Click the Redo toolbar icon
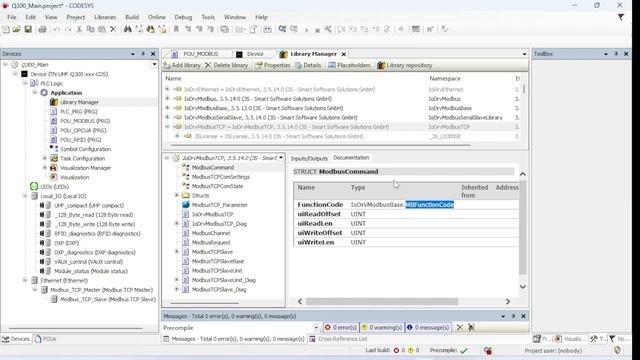Image resolution: width=640 pixels, height=360 pixels. coord(68,29)
